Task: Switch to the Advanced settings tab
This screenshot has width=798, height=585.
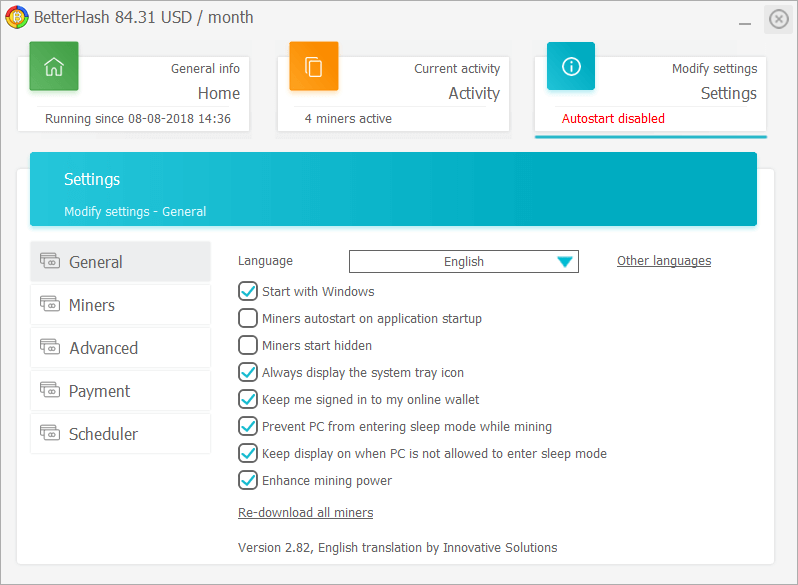Action: pos(121,348)
